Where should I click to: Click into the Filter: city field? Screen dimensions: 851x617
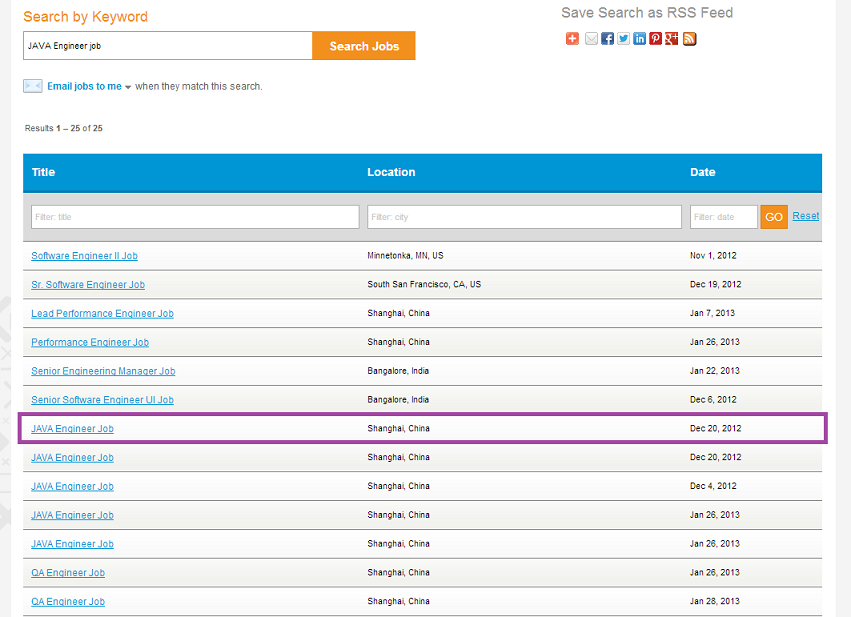(x=524, y=217)
